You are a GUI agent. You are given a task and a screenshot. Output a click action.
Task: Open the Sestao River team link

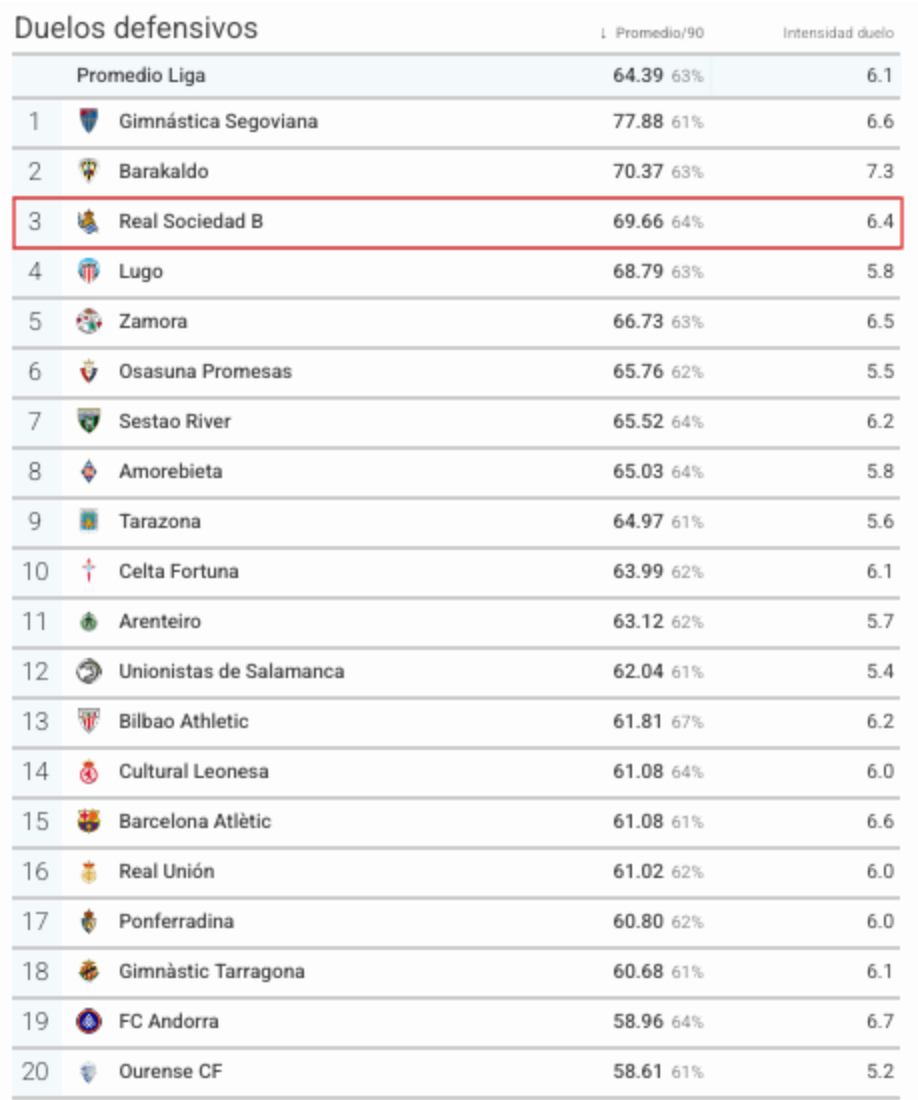pyautogui.click(x=175, y=422)
